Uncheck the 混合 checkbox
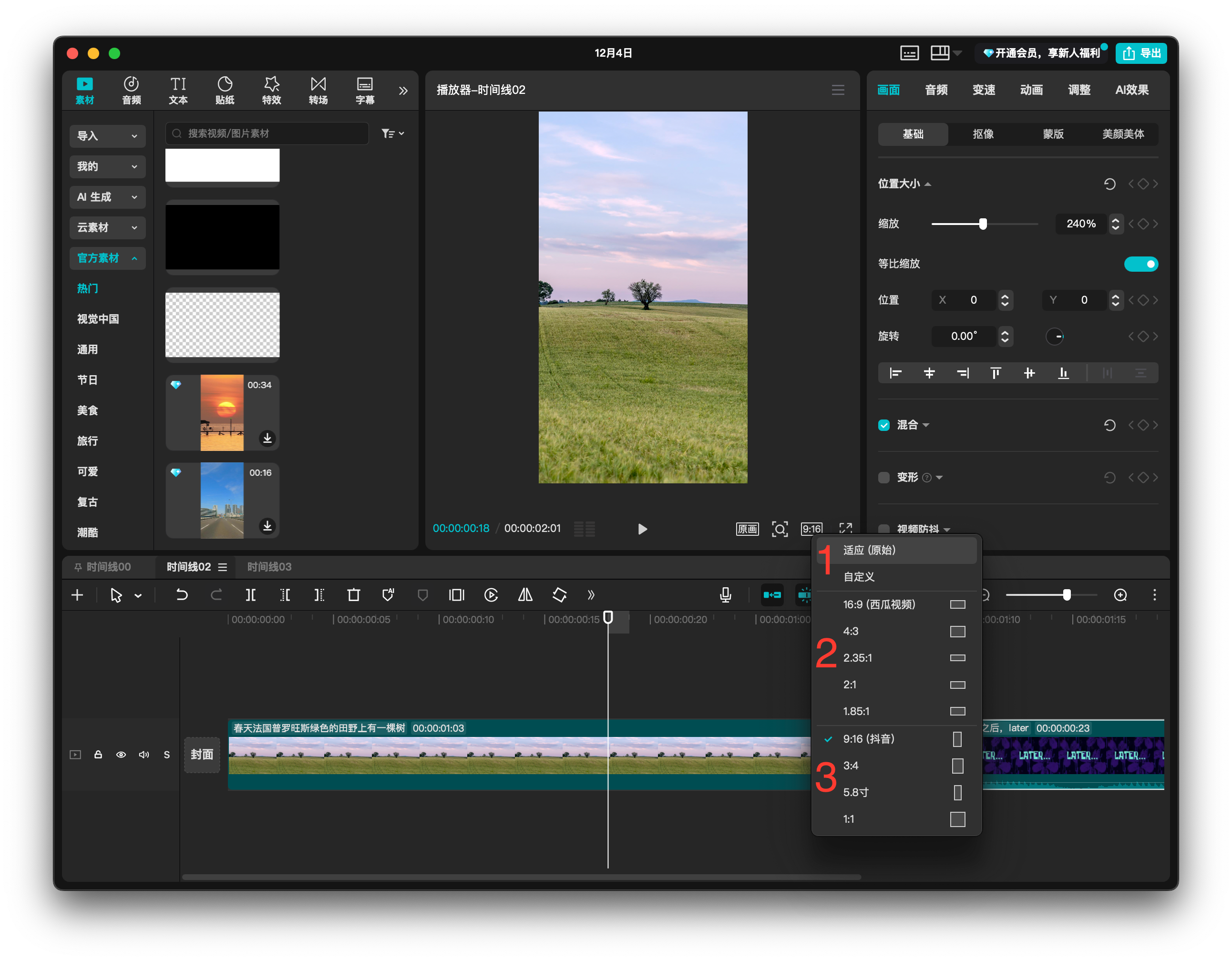The image size is (1232, 961). (884, 425)
